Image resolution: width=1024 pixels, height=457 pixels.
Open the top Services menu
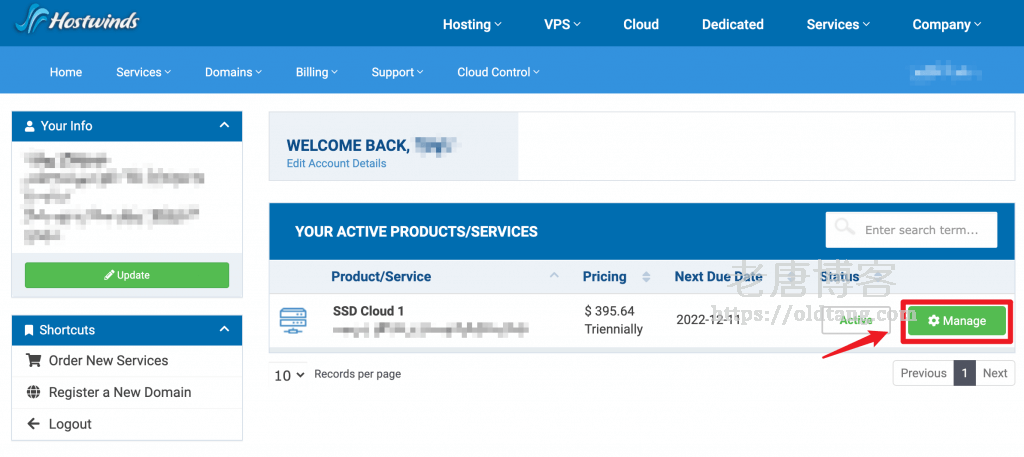tap(839, 24)
